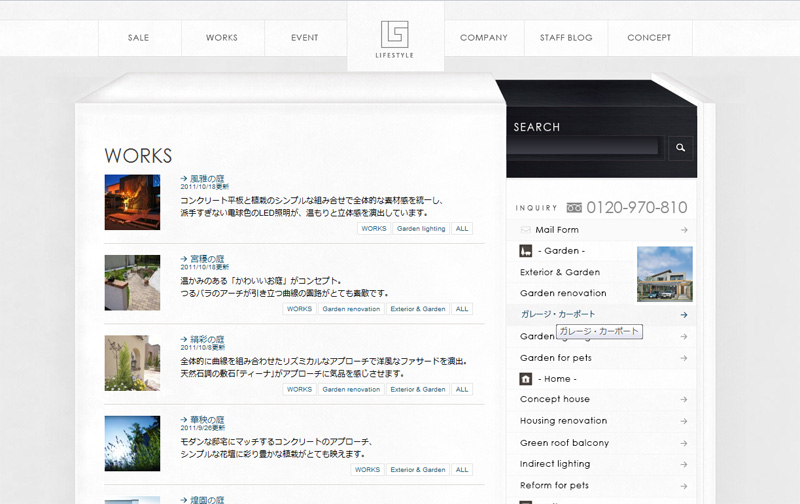Click the '- Garden -' section heading
The image size is (800, 504).
pos(561,251)
